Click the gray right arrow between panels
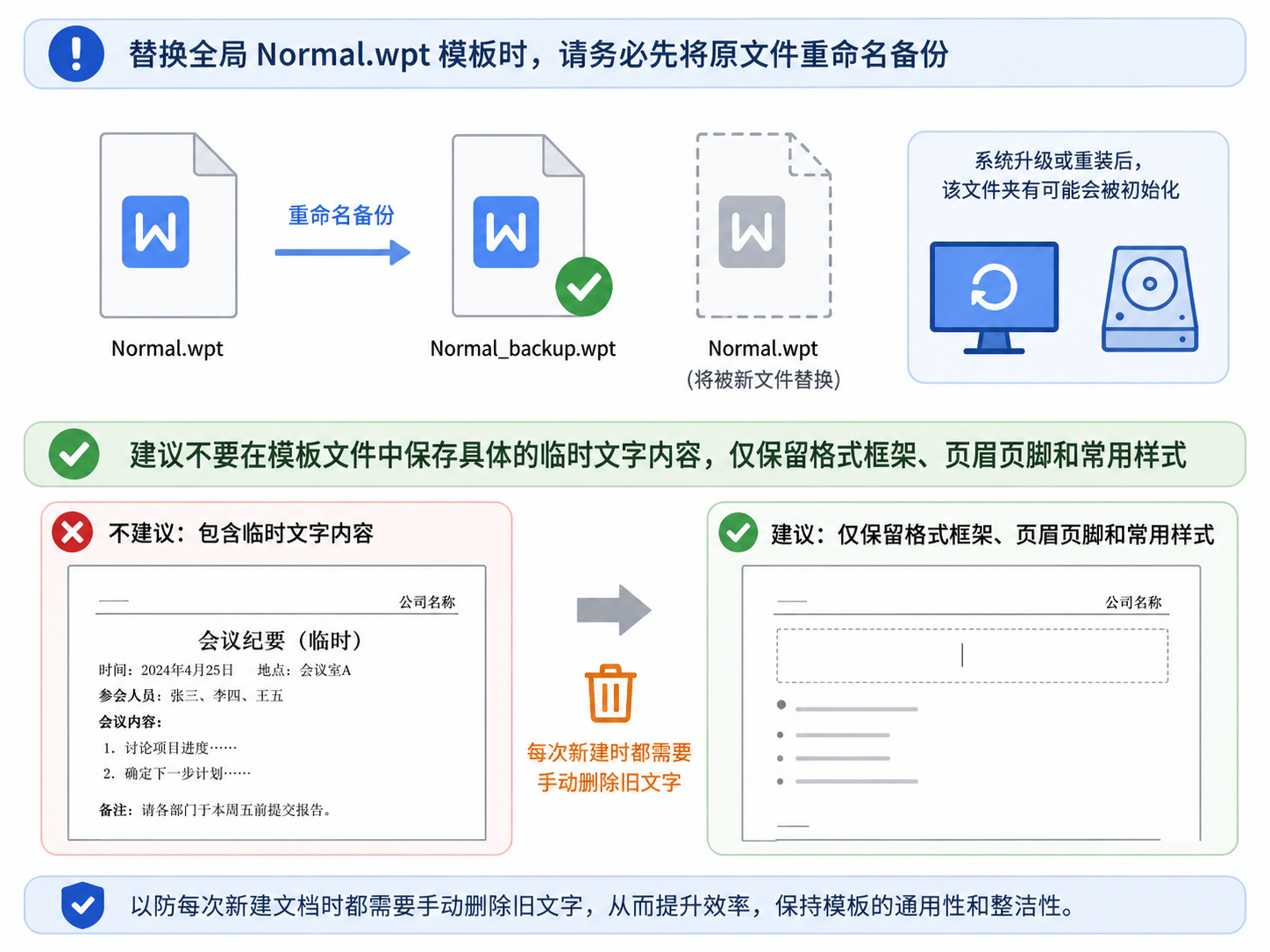 click(x=614, y=609)
